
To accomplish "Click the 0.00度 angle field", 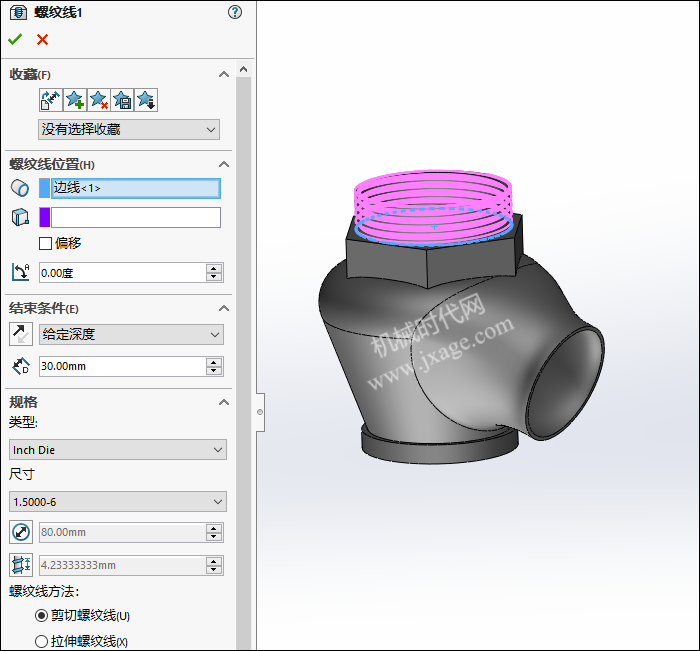I will point(123,273).
